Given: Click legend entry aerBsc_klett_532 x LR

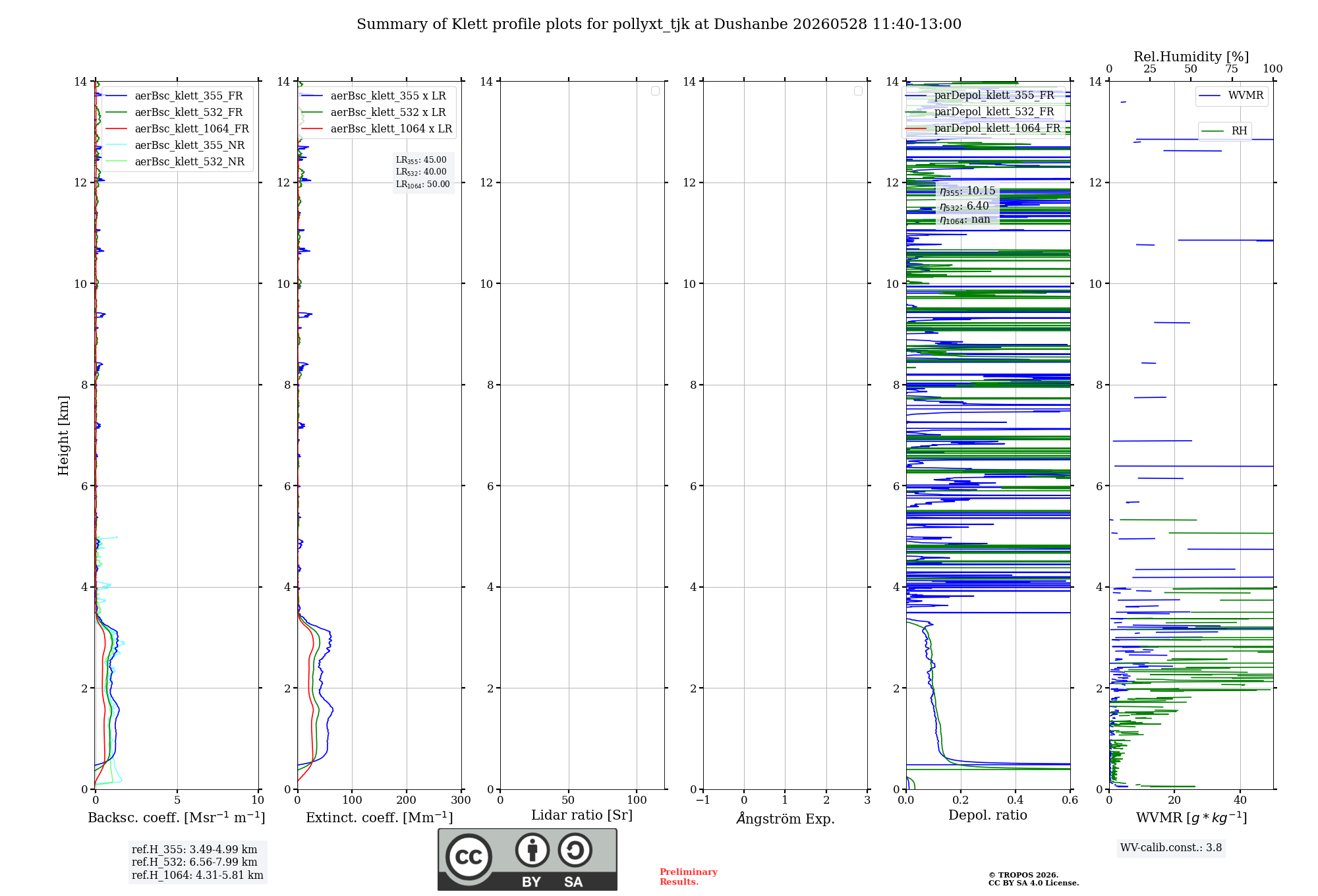Looking at the screenshot, I should coord(388,112).
